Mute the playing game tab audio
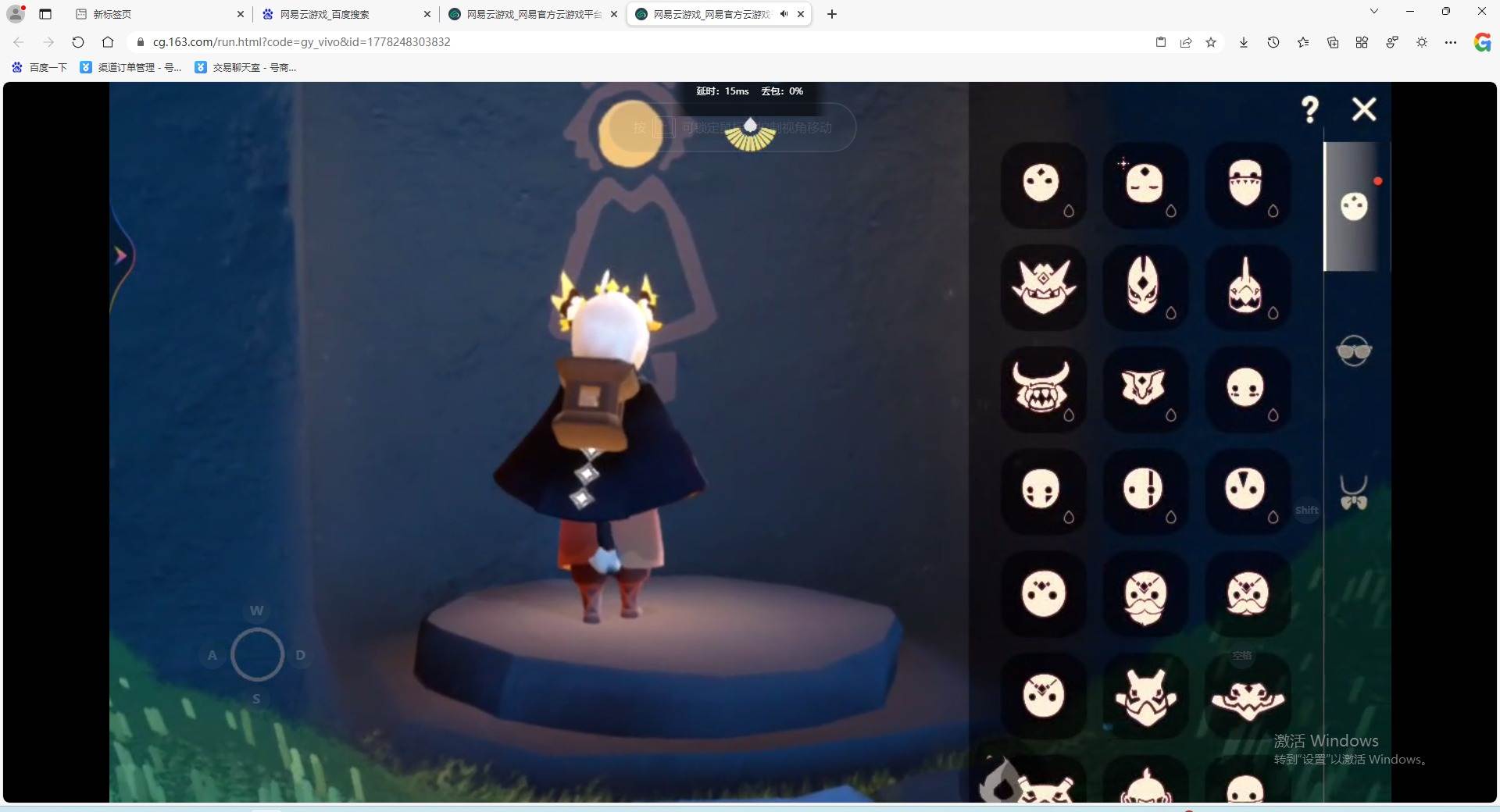This screenshot has height=812, width=1500. tap(784, 14)
